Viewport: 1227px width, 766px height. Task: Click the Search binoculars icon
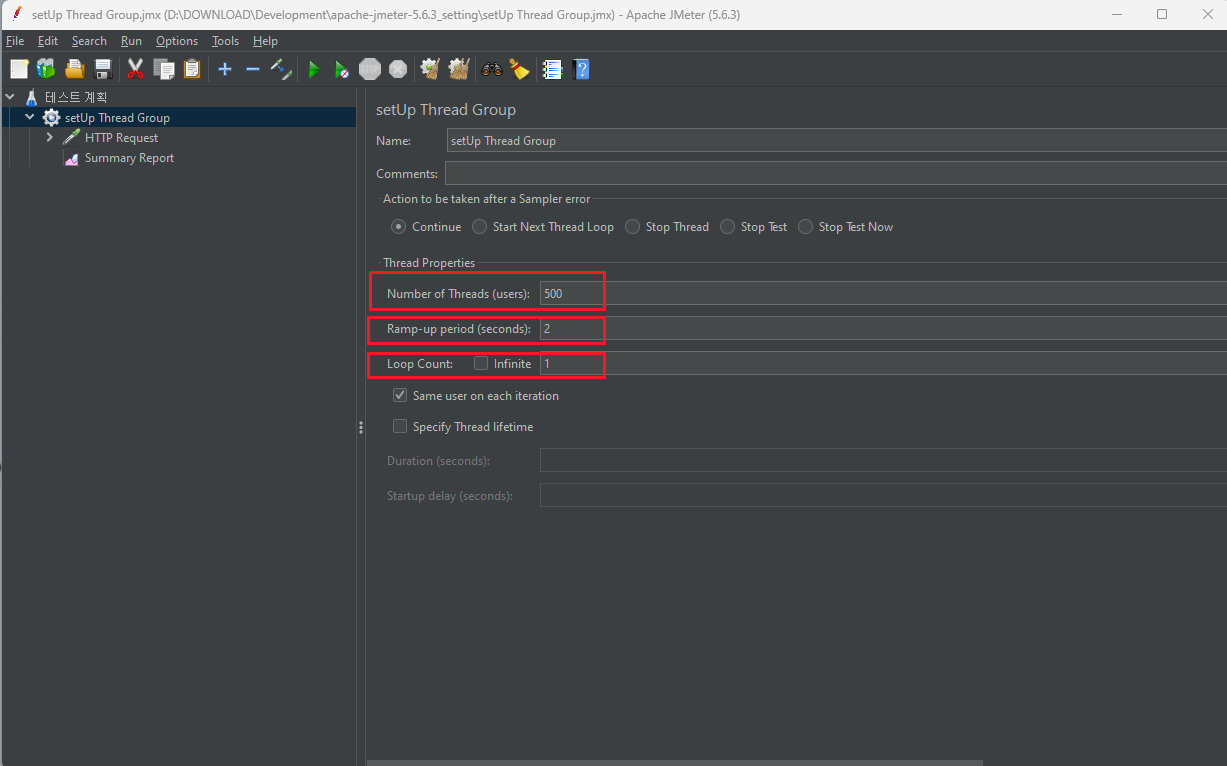point(492,69)
